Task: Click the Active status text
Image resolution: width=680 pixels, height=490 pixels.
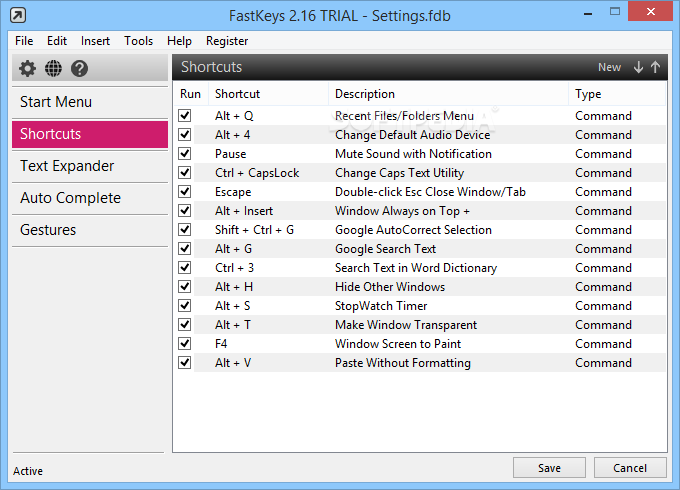Action: [28, 471]
